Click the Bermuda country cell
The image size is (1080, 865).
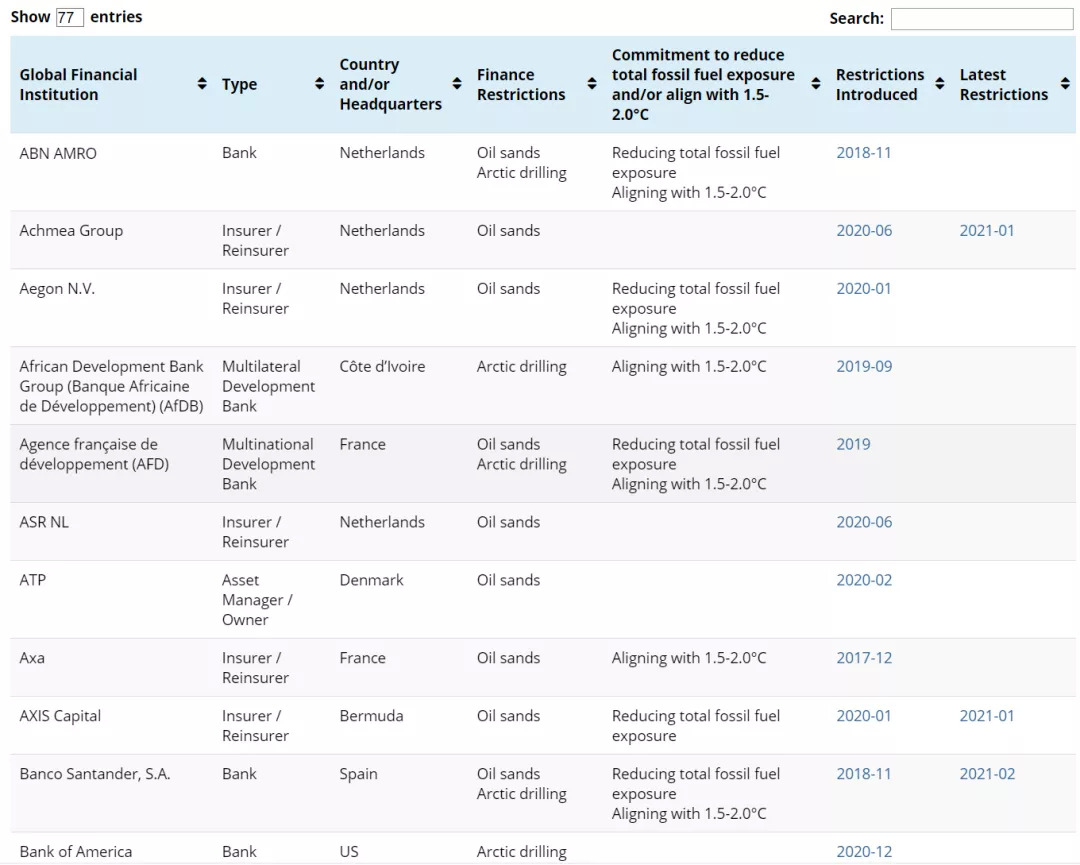[x=371, y=716]
